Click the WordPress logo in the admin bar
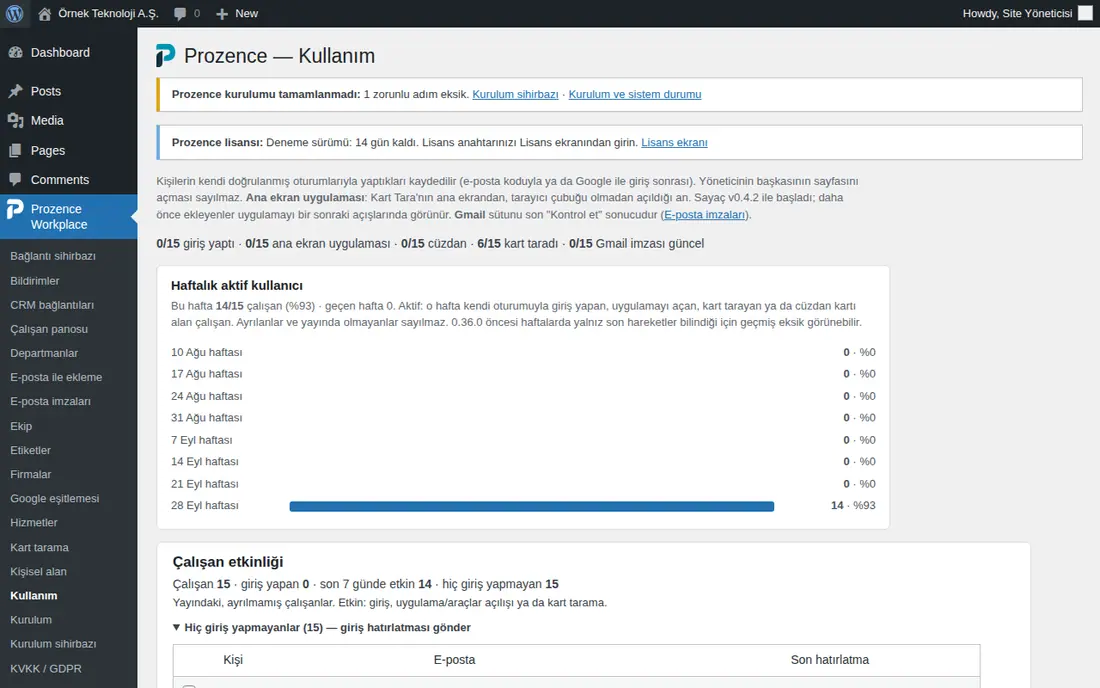Viewport: 1100px width, 688px height. 15,13
